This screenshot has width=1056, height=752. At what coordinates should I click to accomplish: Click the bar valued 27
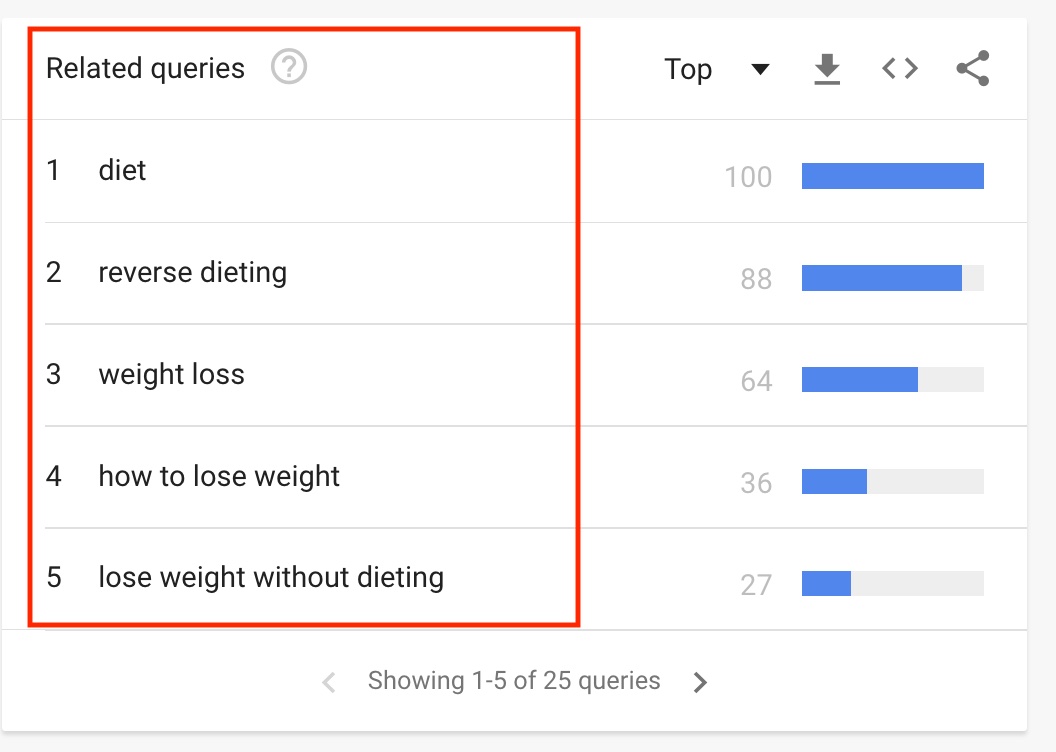827,584
